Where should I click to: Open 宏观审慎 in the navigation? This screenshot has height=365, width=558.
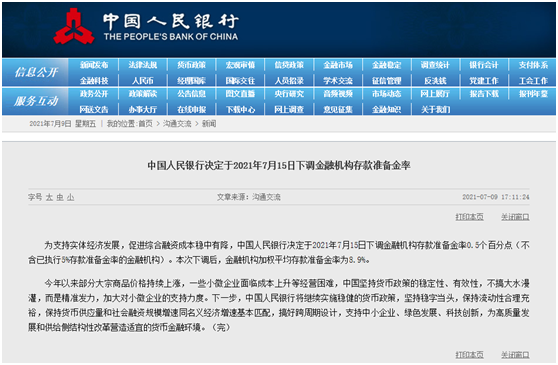click(240, 65)
